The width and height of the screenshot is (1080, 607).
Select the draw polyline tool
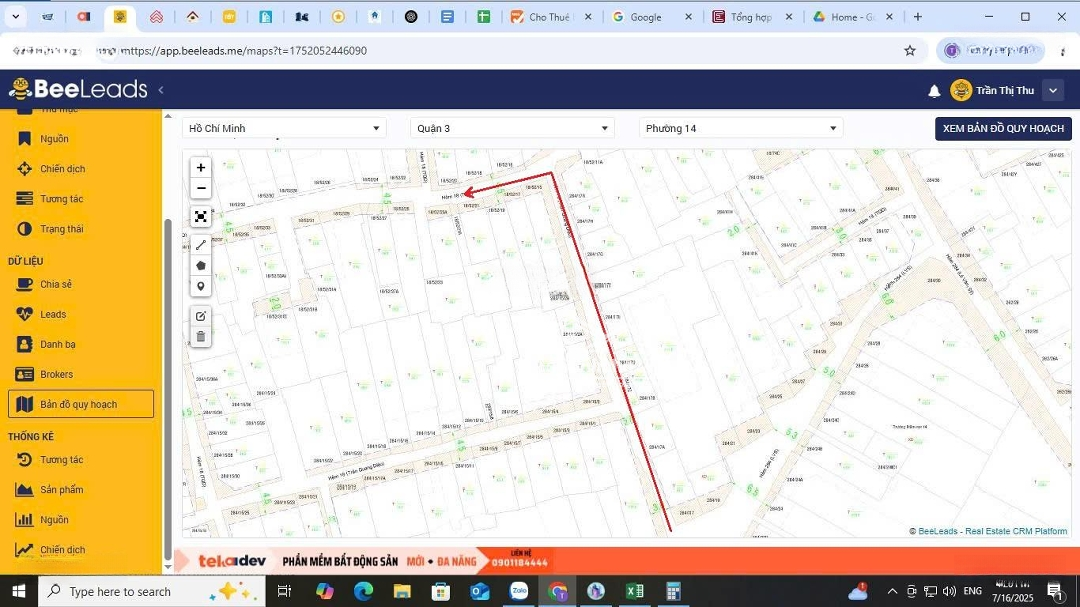(x=201, y=245)
